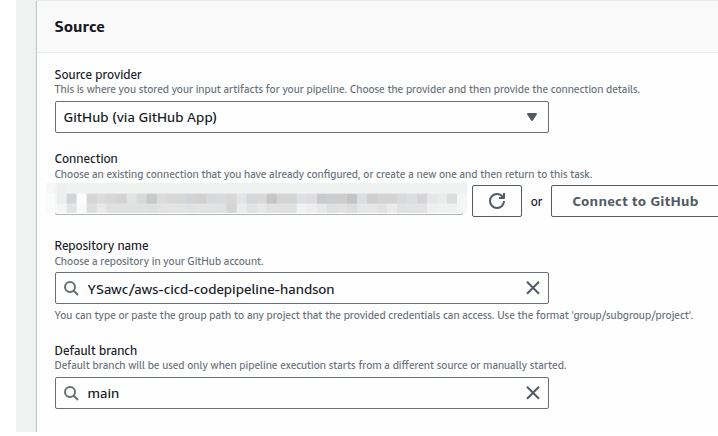Open the Connection selection field
The width and height of the screenshot is (718, 436).
coord(258,201)
